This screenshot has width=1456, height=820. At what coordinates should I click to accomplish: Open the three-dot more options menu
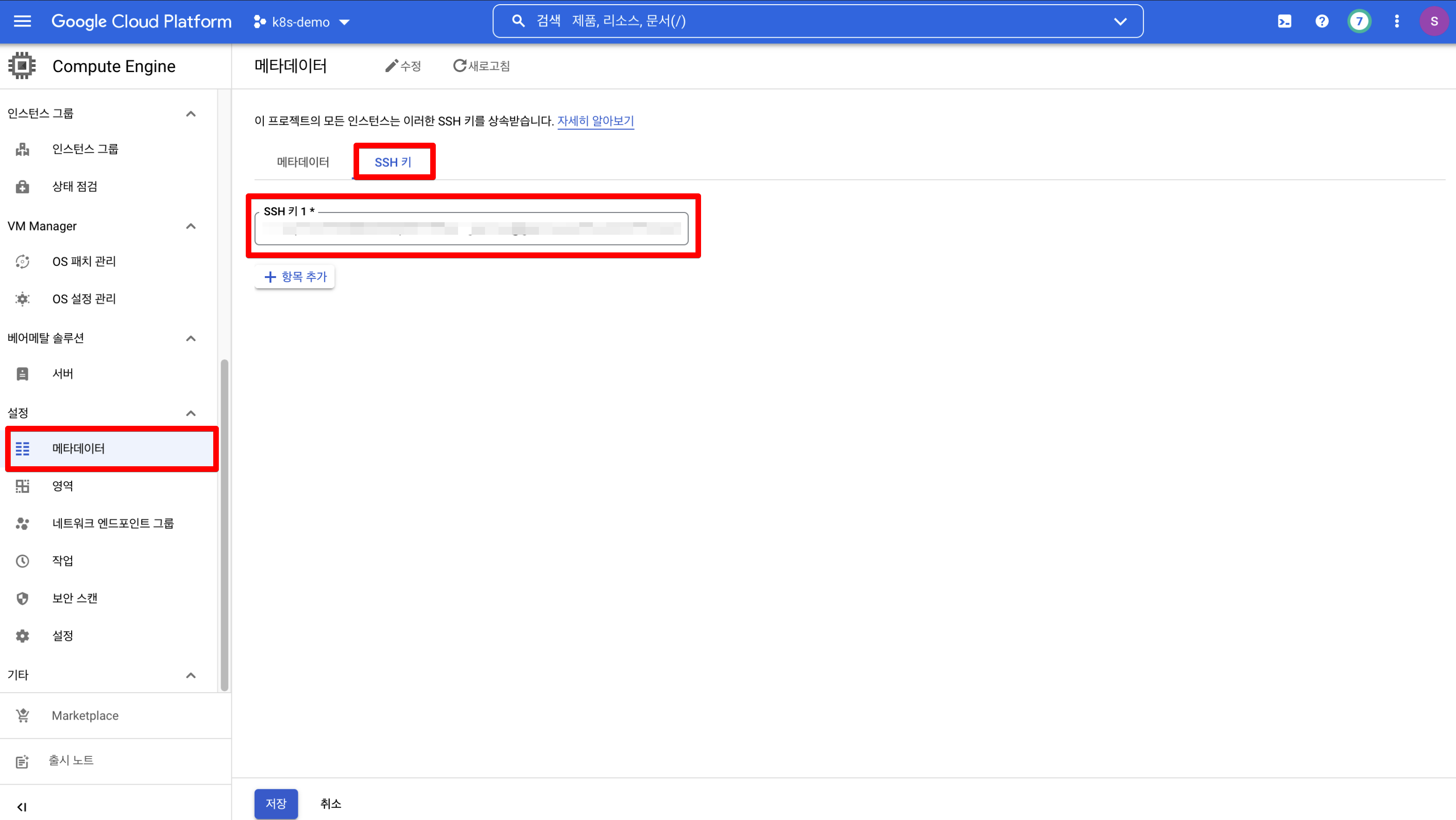point(1397,21)
